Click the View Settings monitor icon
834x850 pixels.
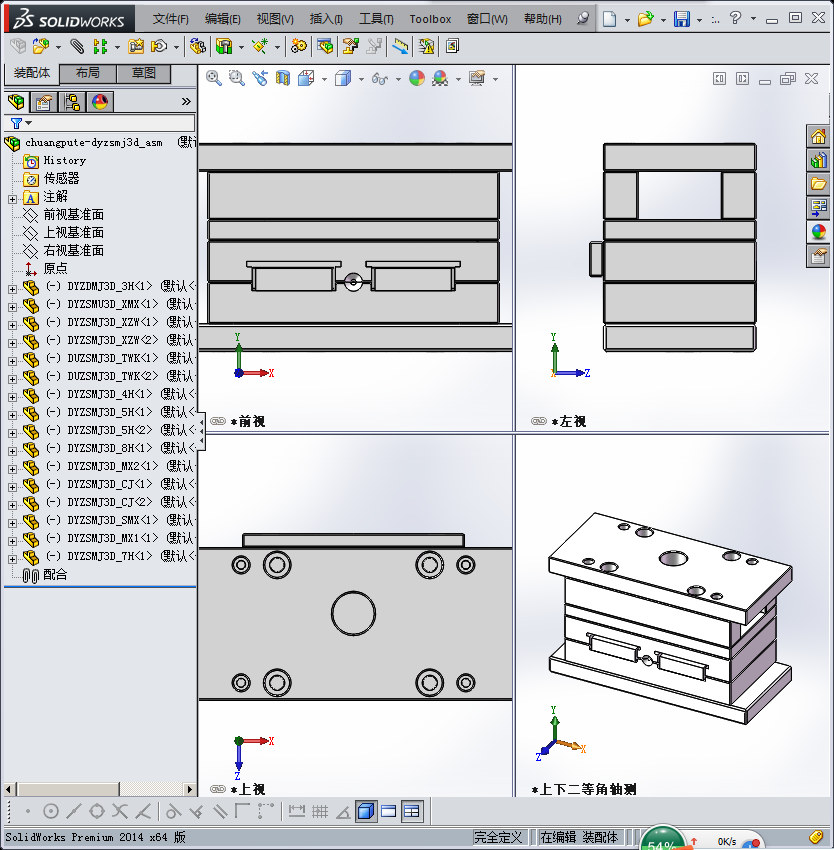[477, 79]
